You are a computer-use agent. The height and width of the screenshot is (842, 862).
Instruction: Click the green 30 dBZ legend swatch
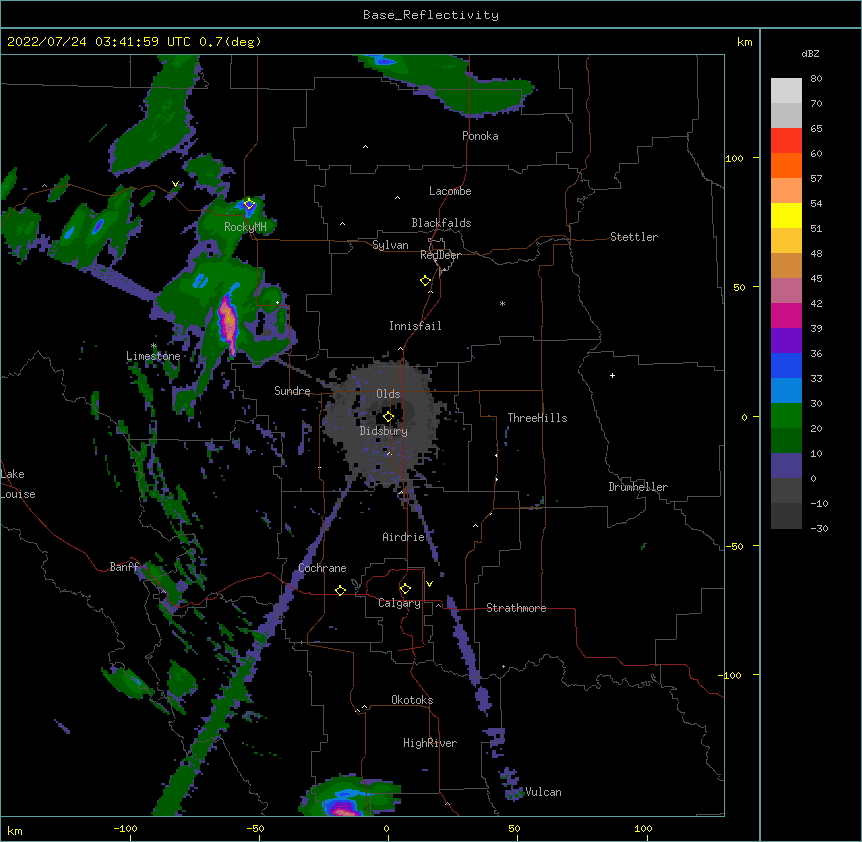click(x=786, y=416)
